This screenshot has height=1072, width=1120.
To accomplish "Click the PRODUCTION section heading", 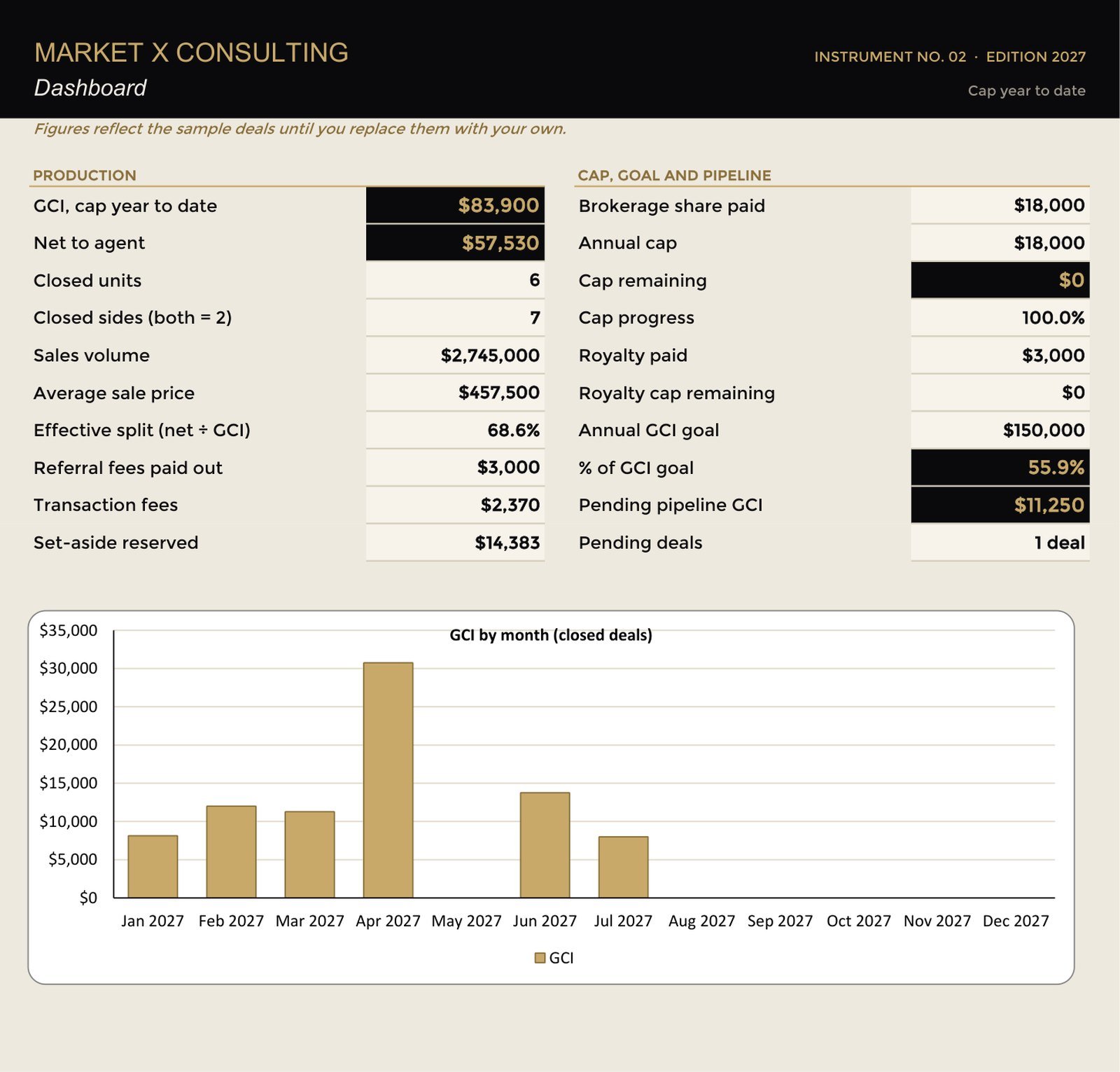I will tap(85, 176).
